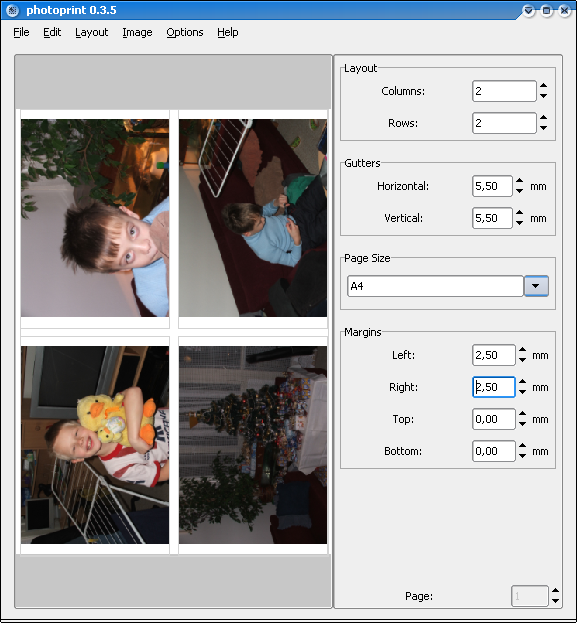Open the File menu
This screenshot has height=623, width=577.
coord(21,32)
